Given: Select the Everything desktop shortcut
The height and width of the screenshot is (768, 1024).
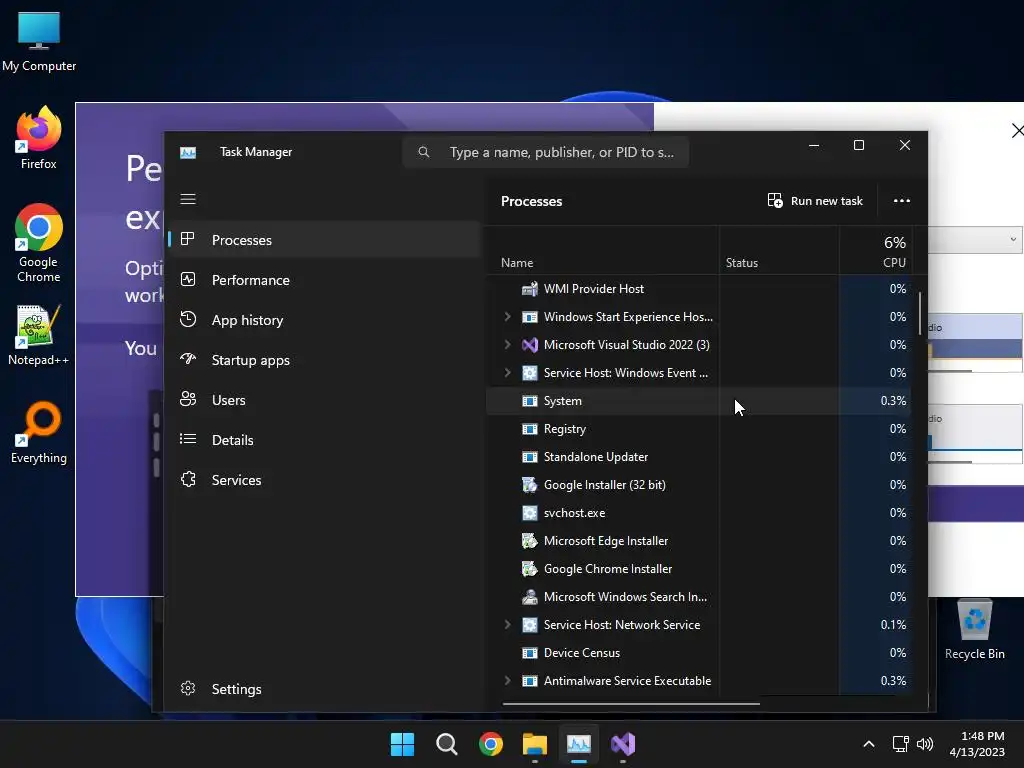Looking at the screenshot, I should pos(39,433).
